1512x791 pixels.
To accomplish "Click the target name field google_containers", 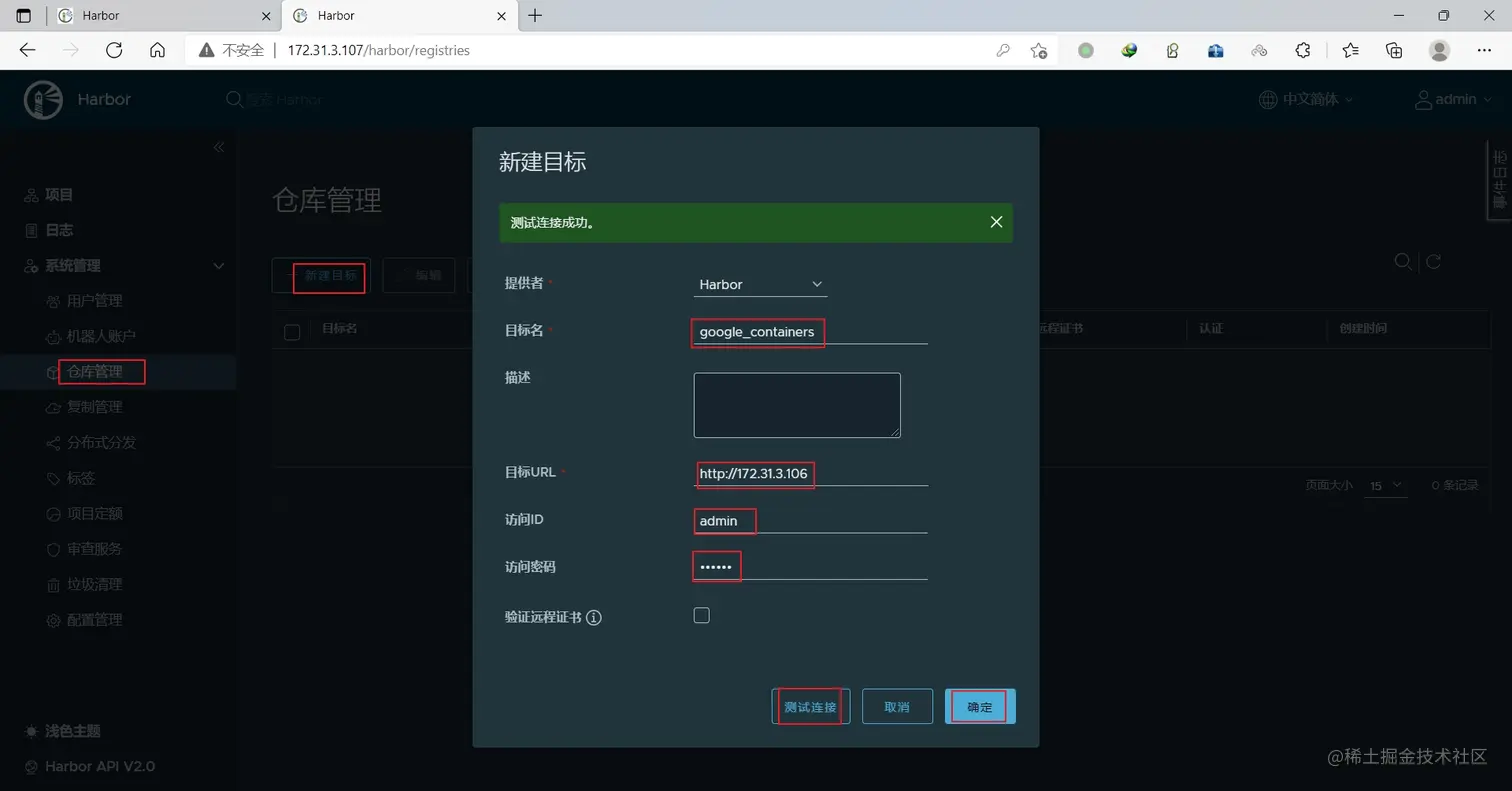I will coord(811,331).
